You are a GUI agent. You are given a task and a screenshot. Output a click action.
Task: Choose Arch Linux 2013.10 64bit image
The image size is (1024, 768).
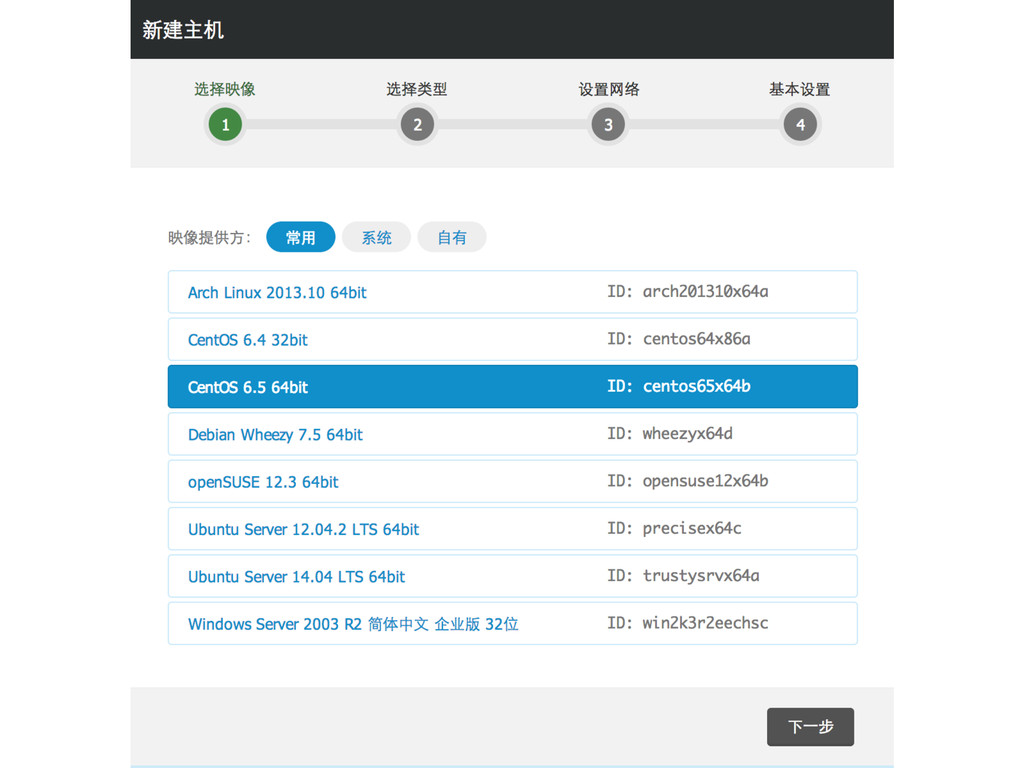point(513,292)
